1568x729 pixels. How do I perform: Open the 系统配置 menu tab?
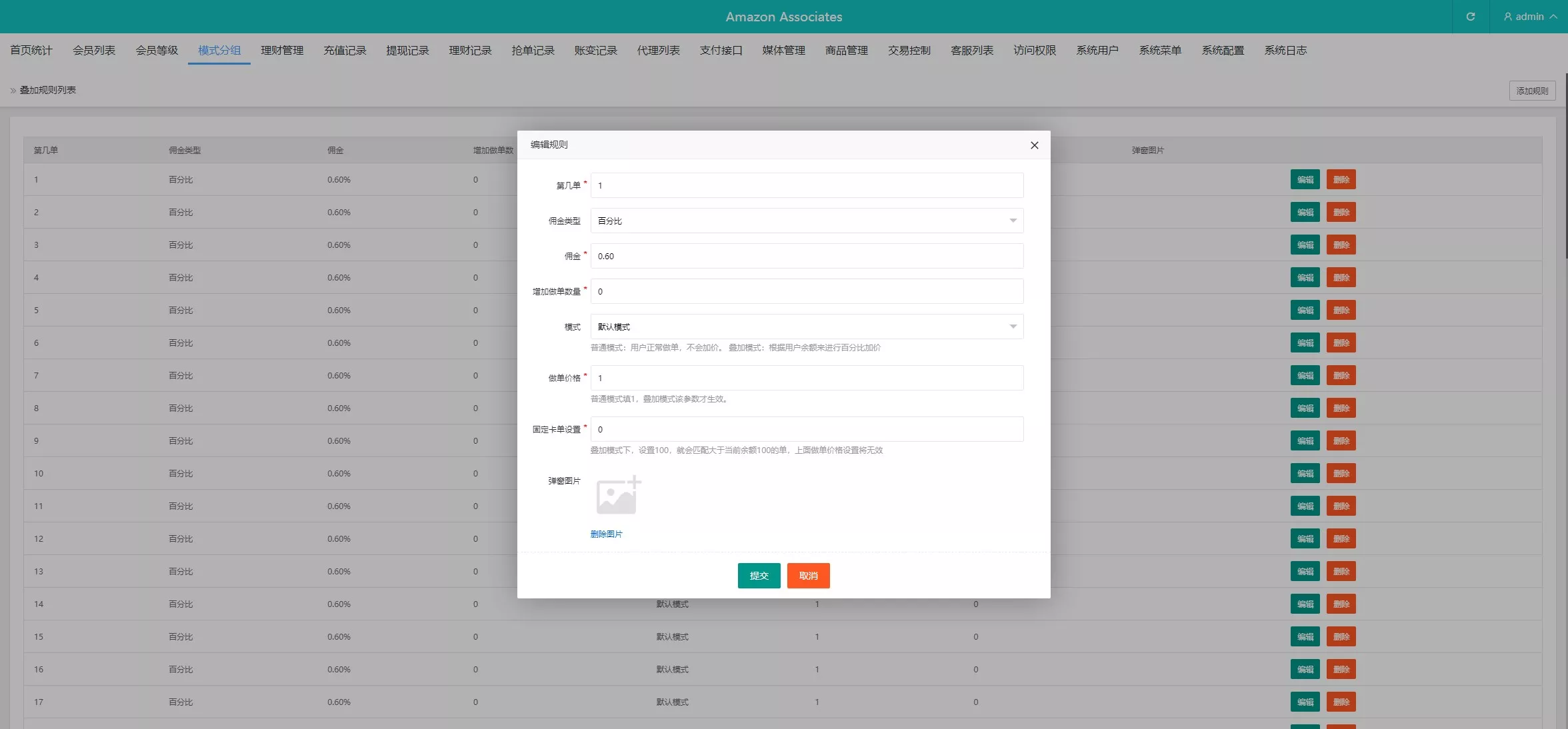click(x=1223, y=51)
